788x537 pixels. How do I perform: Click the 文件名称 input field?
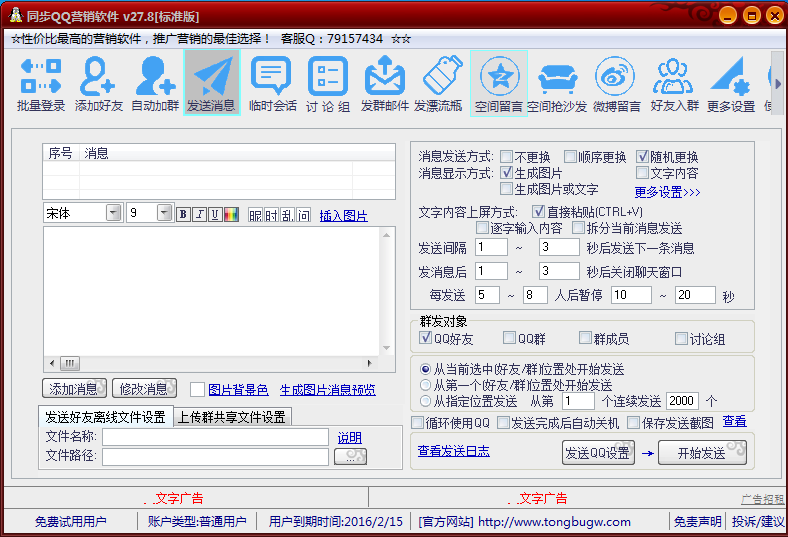pyautogui.click(x=216, y=437)
